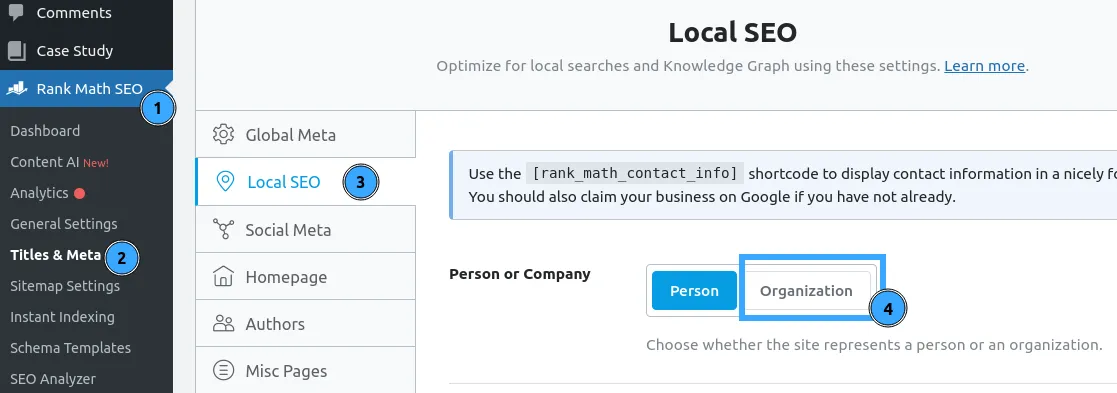1117x393 pixels.
Task: Click the Global Meta gear icon
Action: 224,134
